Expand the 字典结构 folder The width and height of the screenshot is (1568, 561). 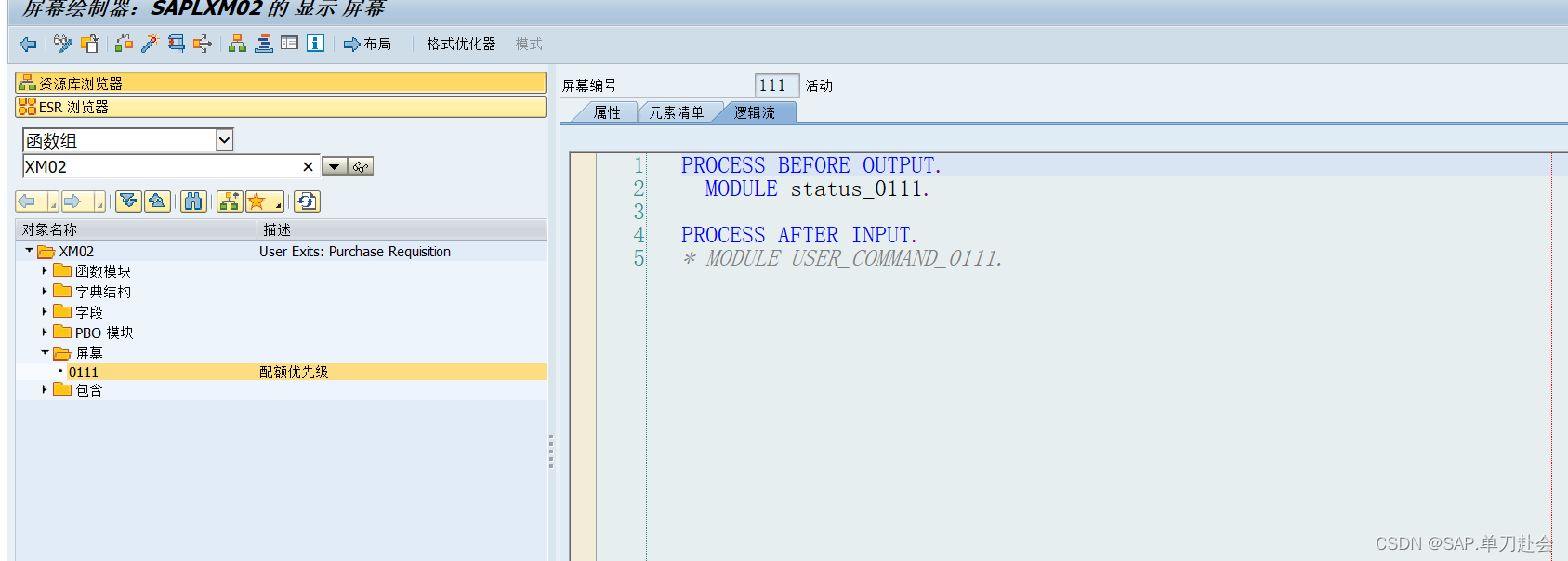[x=45, y=291]
